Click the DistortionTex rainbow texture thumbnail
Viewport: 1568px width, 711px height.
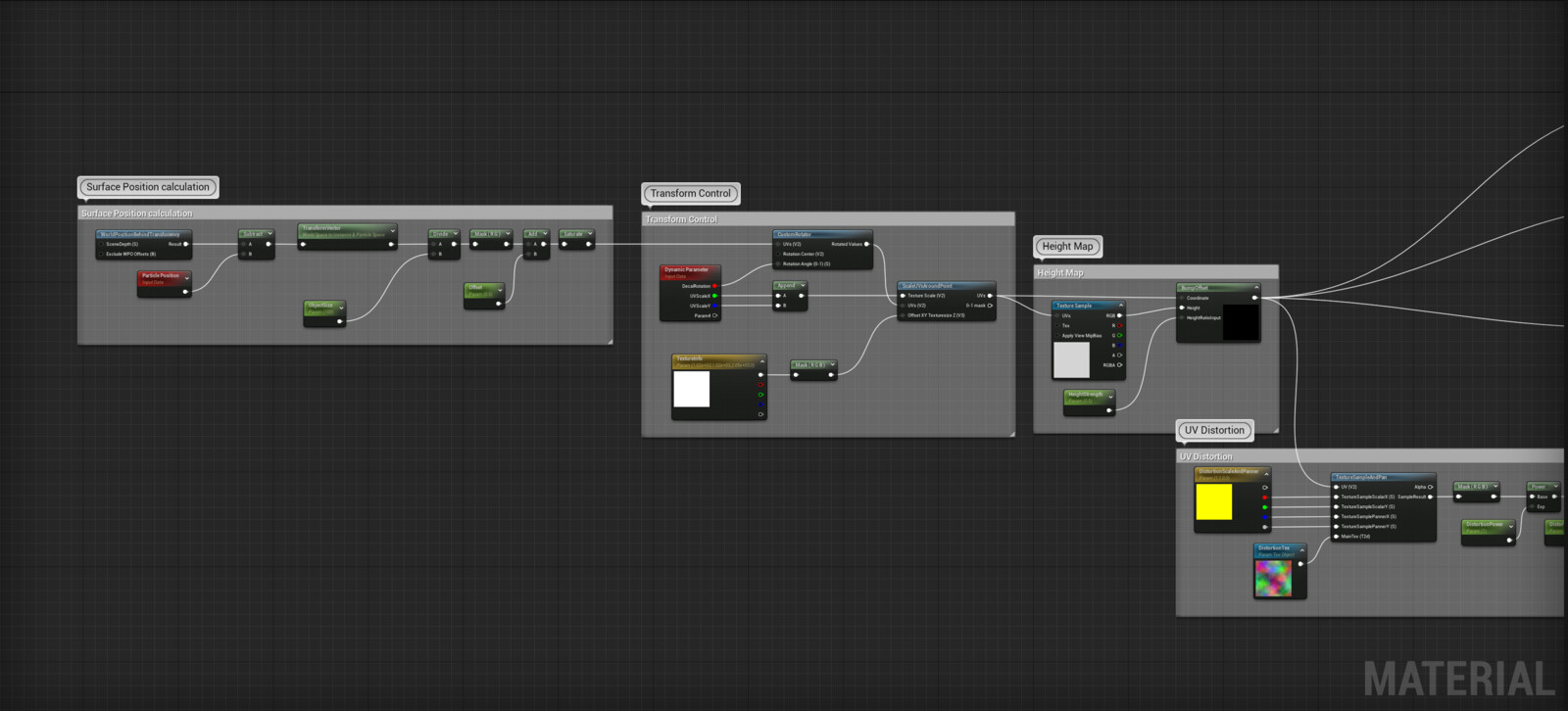click(1274, 578)
